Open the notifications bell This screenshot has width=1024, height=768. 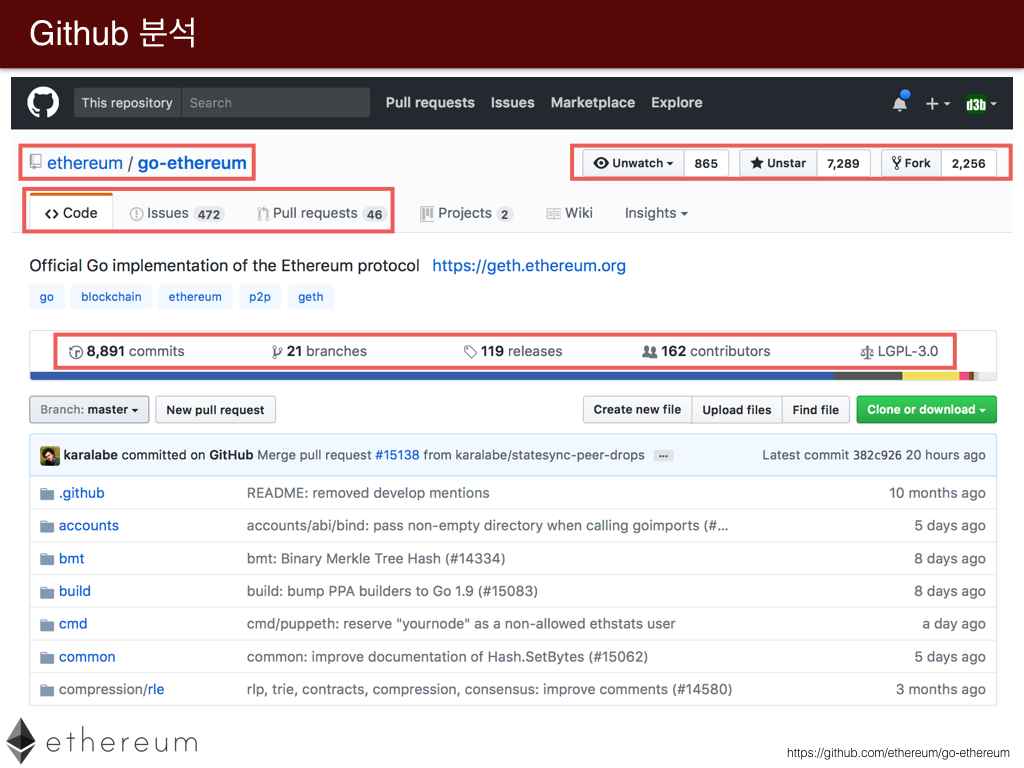pyautogui.click(x=900, y=103)
